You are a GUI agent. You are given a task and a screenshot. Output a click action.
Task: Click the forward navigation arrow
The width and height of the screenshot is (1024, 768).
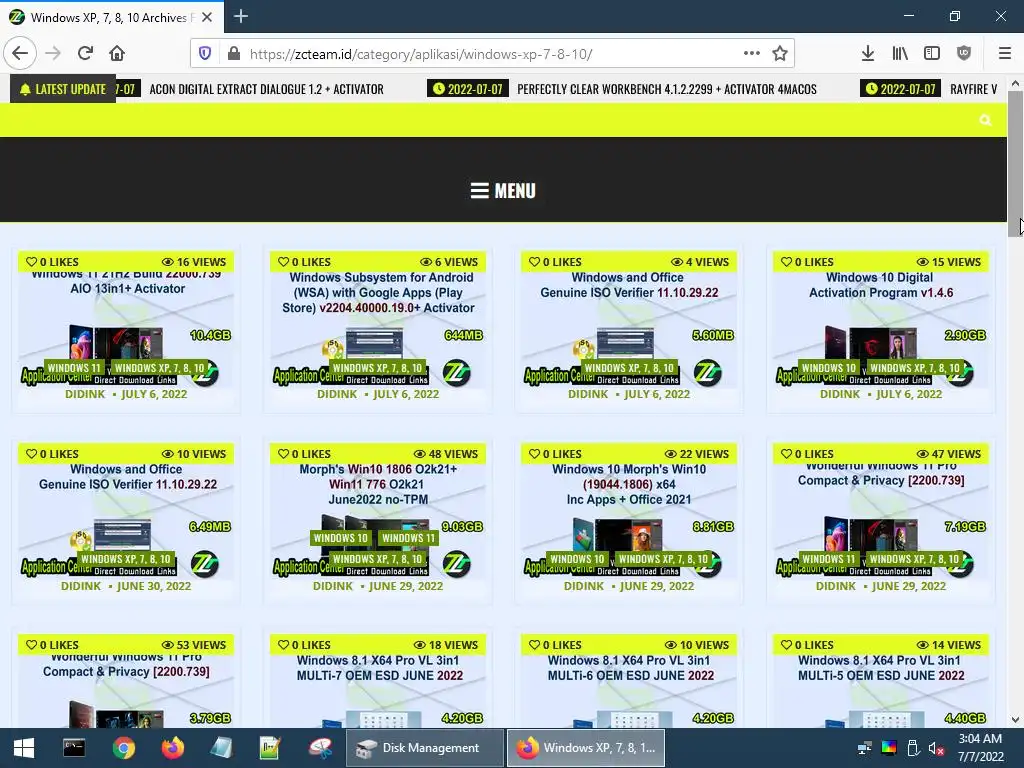pyautogui.click(x=53, y=54)
